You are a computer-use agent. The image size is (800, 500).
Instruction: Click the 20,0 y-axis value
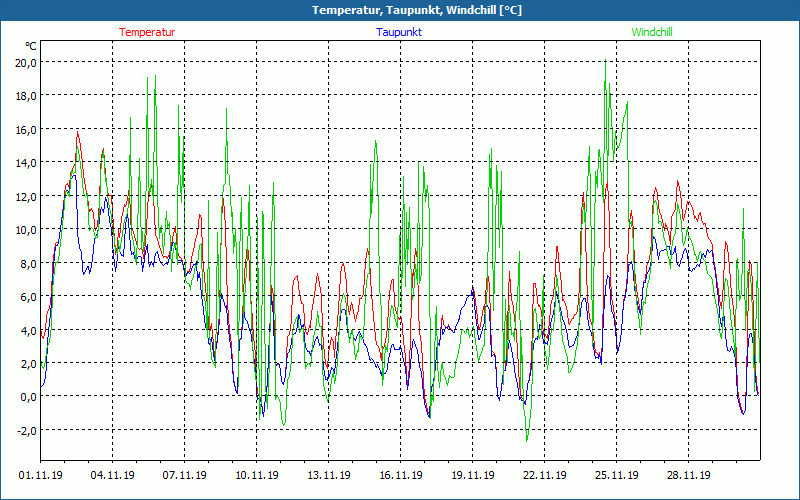pyautogui.click(x=26, y=63)
